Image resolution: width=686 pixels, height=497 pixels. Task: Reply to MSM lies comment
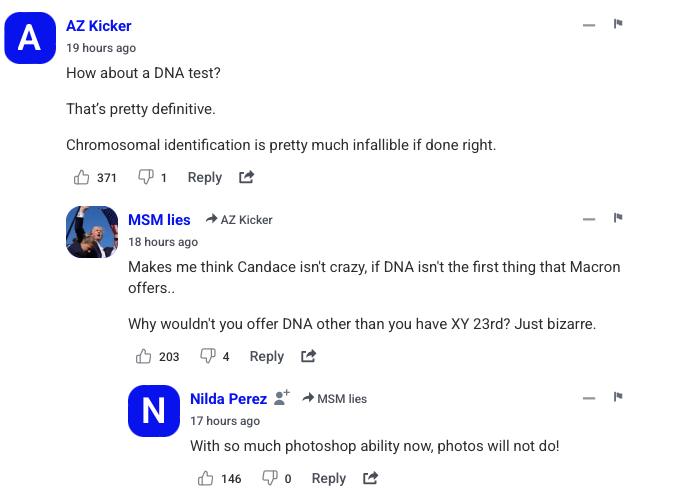[x=266, y=356]
